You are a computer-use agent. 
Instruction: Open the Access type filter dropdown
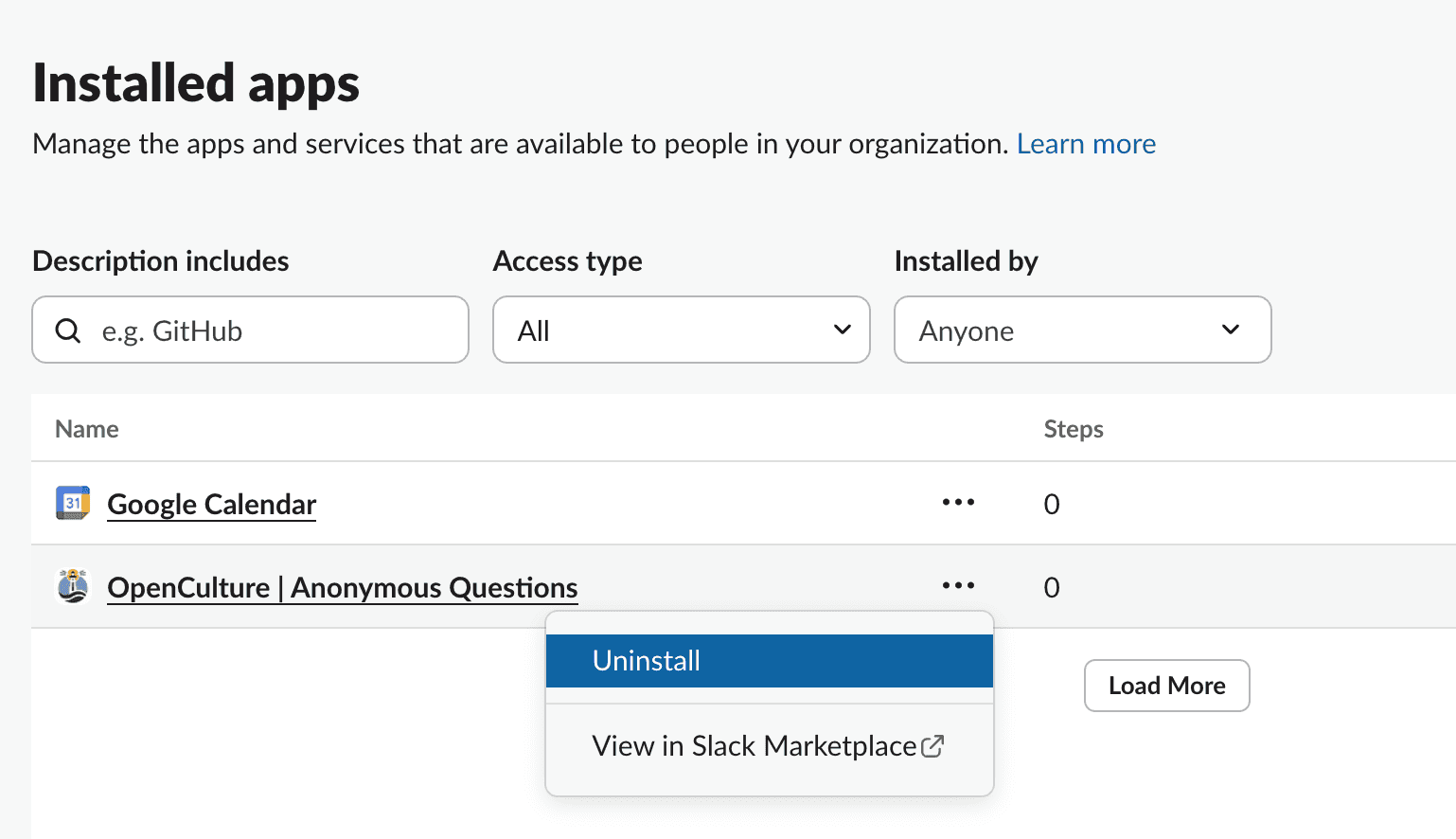pyautogui.click(x=681, y=330)
